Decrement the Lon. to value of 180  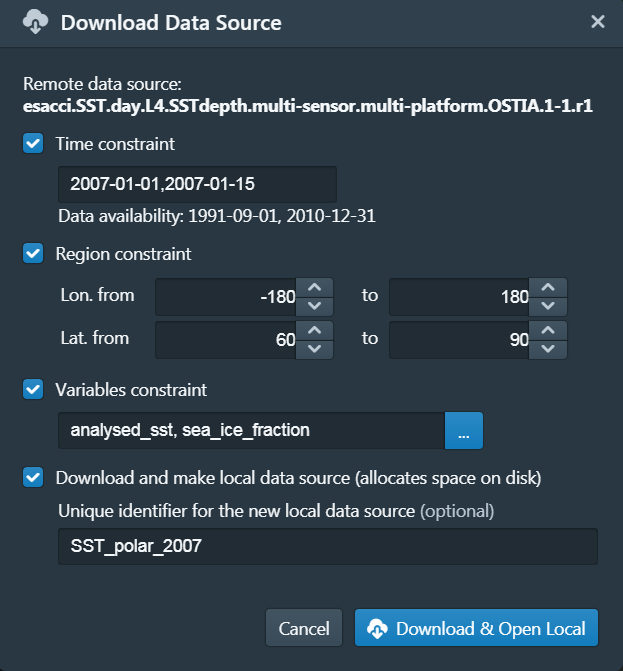548,306
